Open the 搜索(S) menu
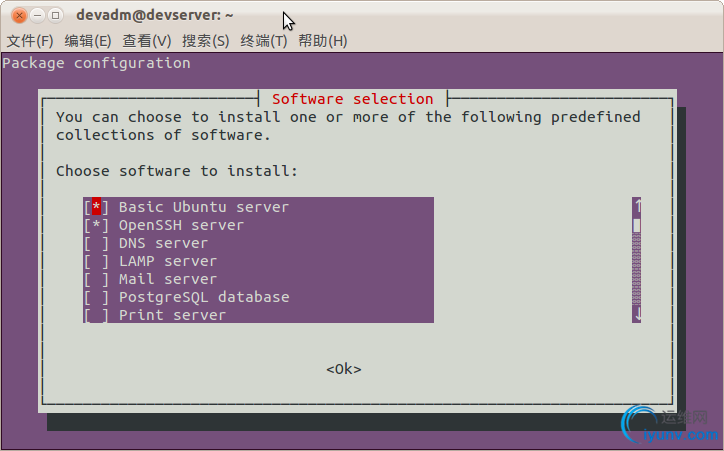This screenshot has height=451, width=724. pyautogui.click(x=205, y=41)
